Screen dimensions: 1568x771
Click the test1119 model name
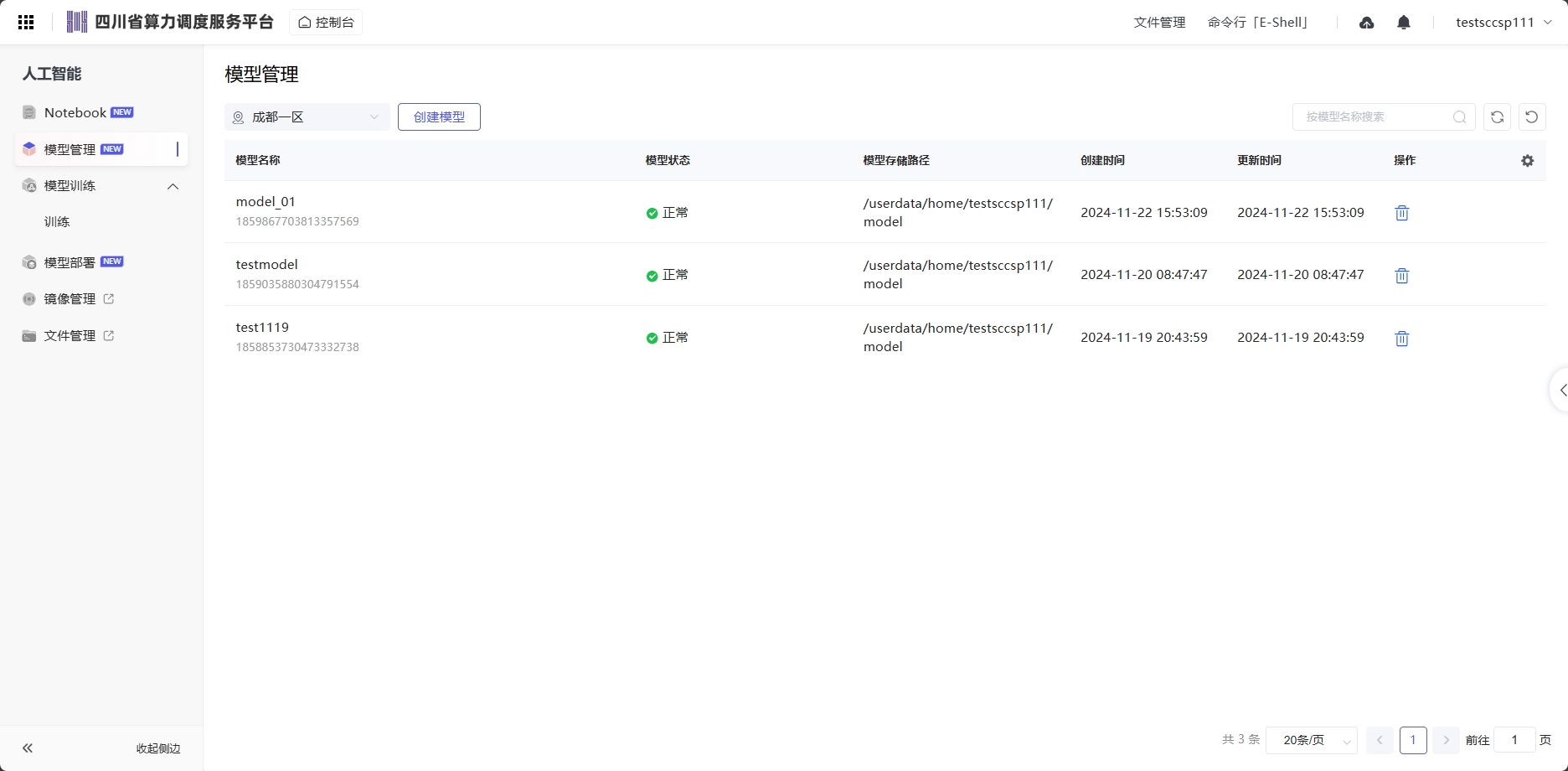tap(262, 328)
